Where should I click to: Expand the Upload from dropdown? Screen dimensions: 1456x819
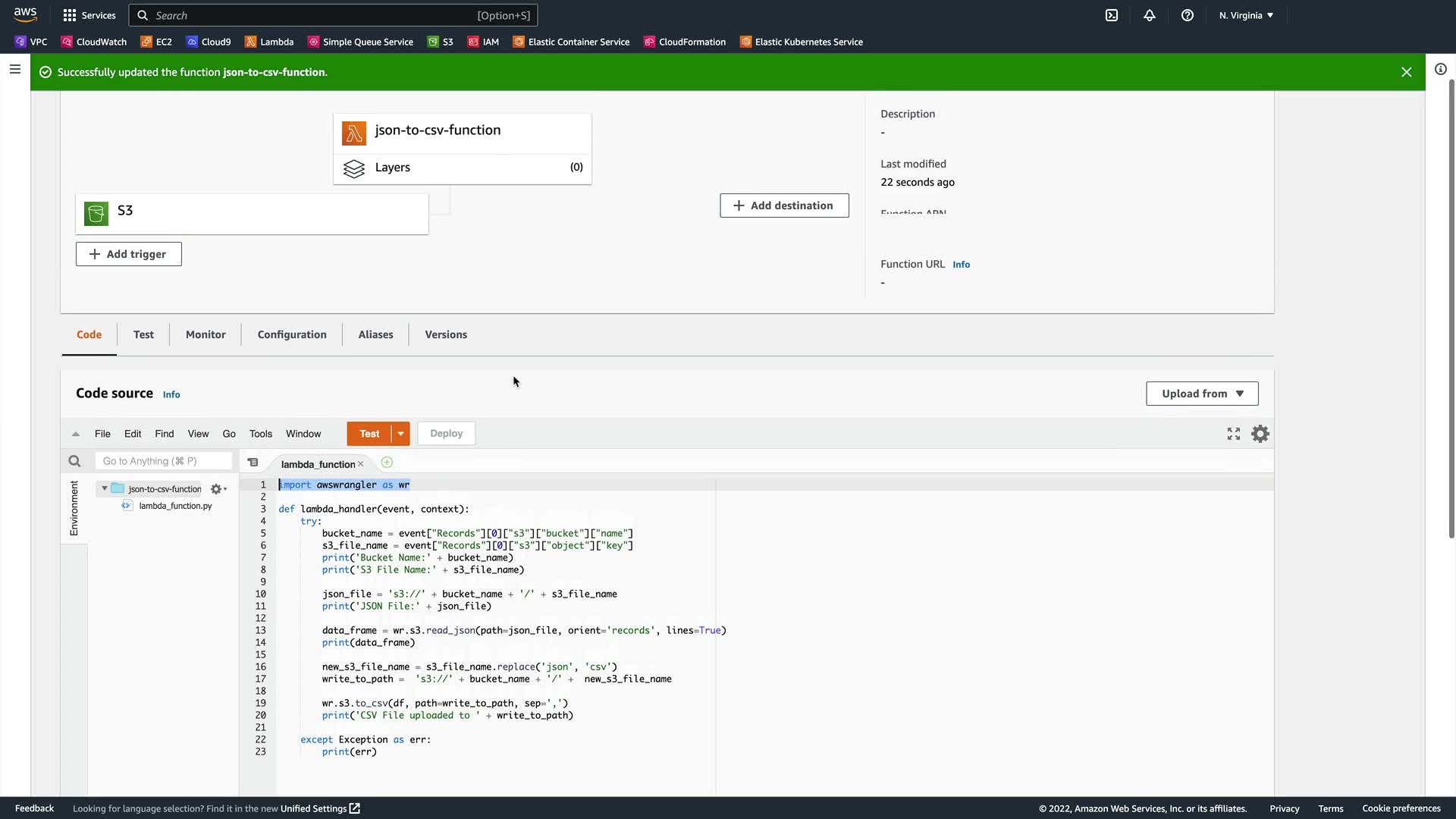click(1202, 394)
